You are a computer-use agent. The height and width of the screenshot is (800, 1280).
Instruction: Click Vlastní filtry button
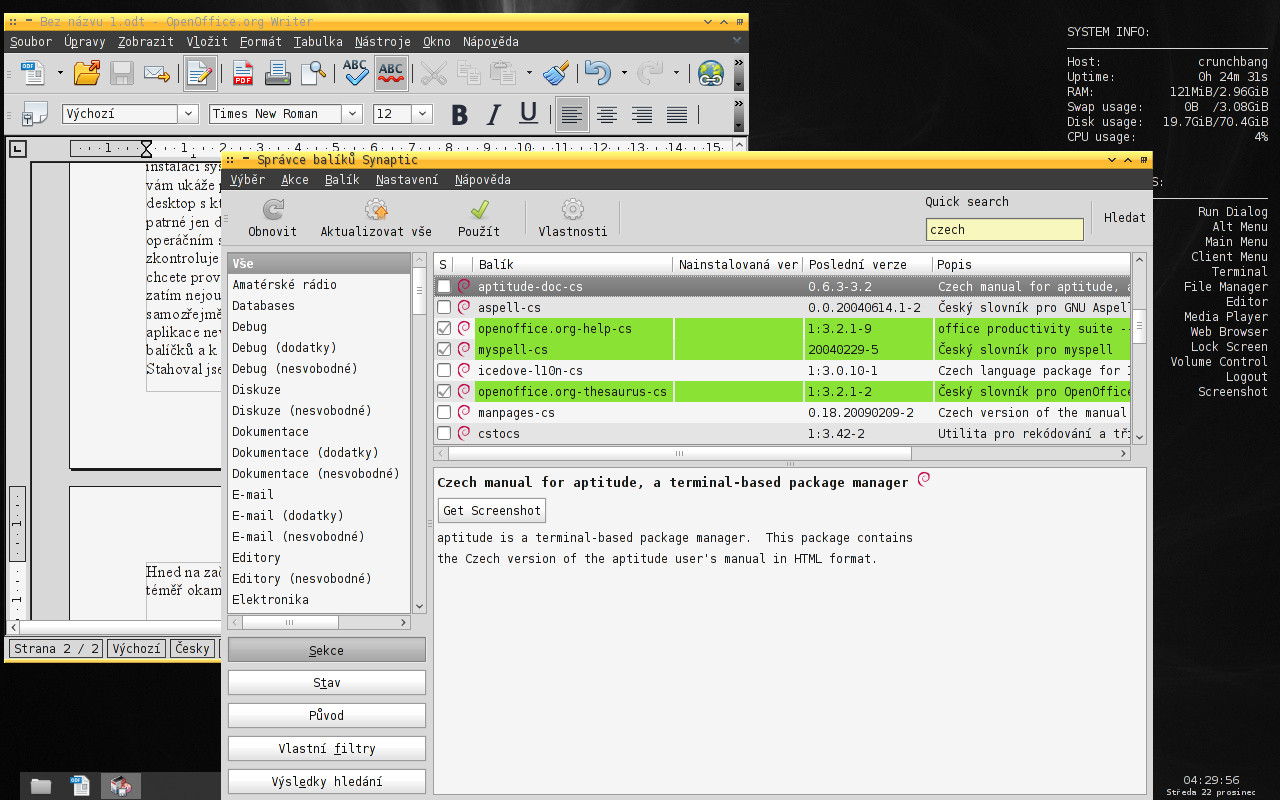pos(327,749)
